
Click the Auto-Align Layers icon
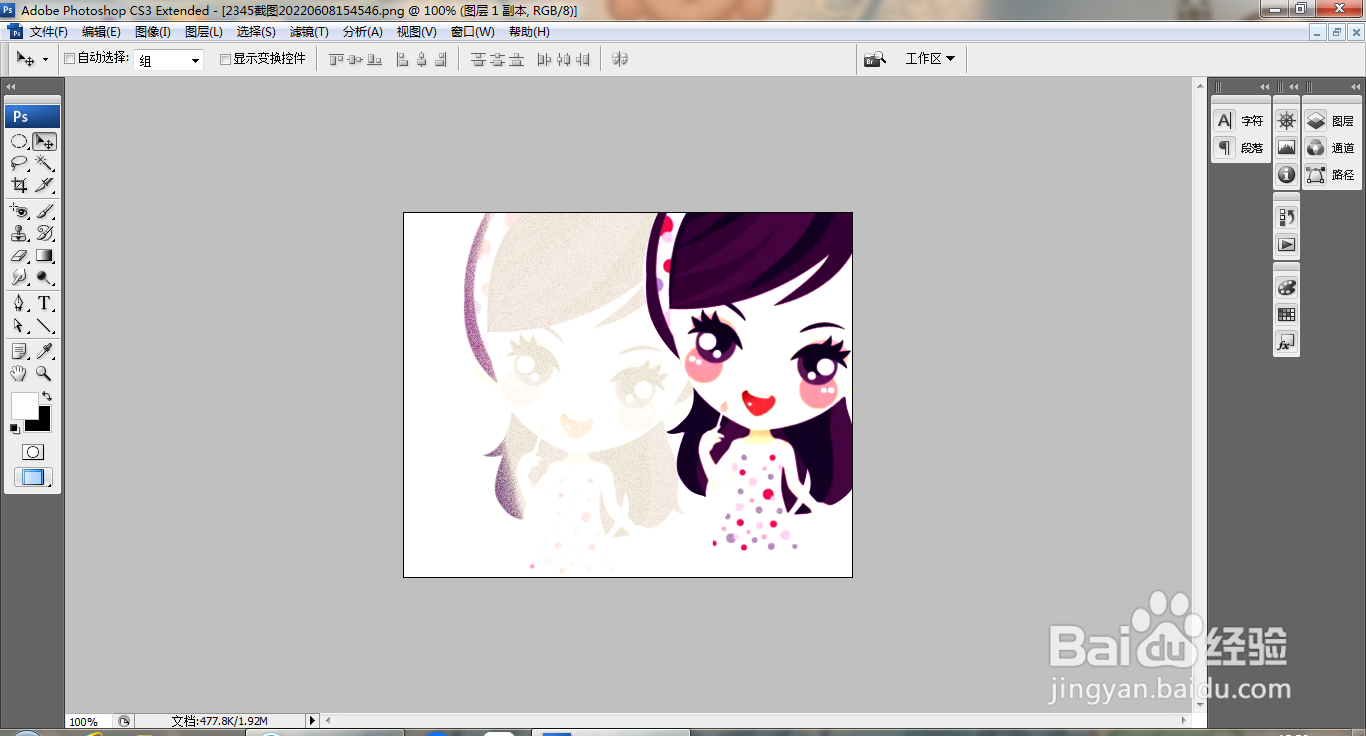click(620, 60)
